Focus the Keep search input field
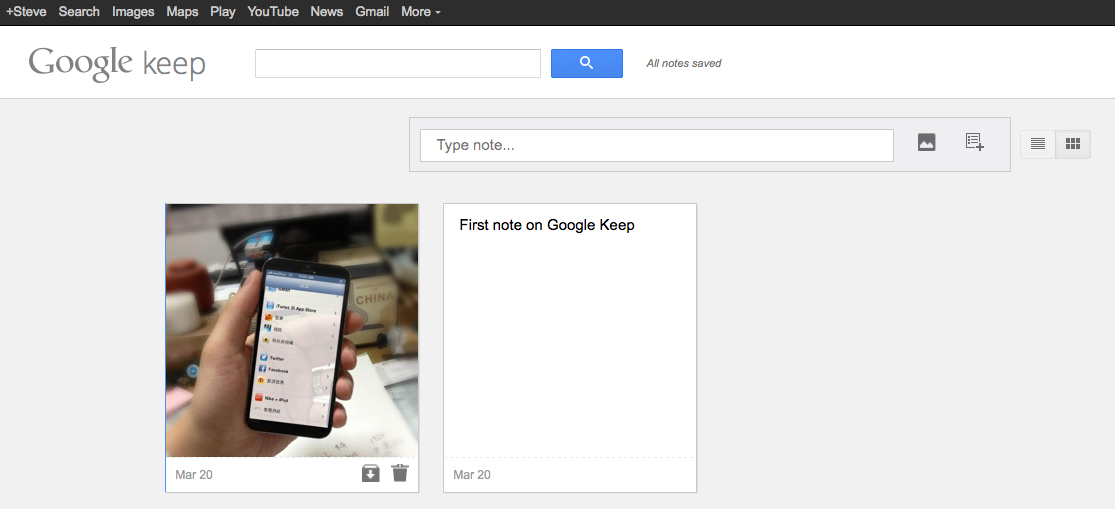Screen dimensions: 1115x509 (x=397, y=63)
